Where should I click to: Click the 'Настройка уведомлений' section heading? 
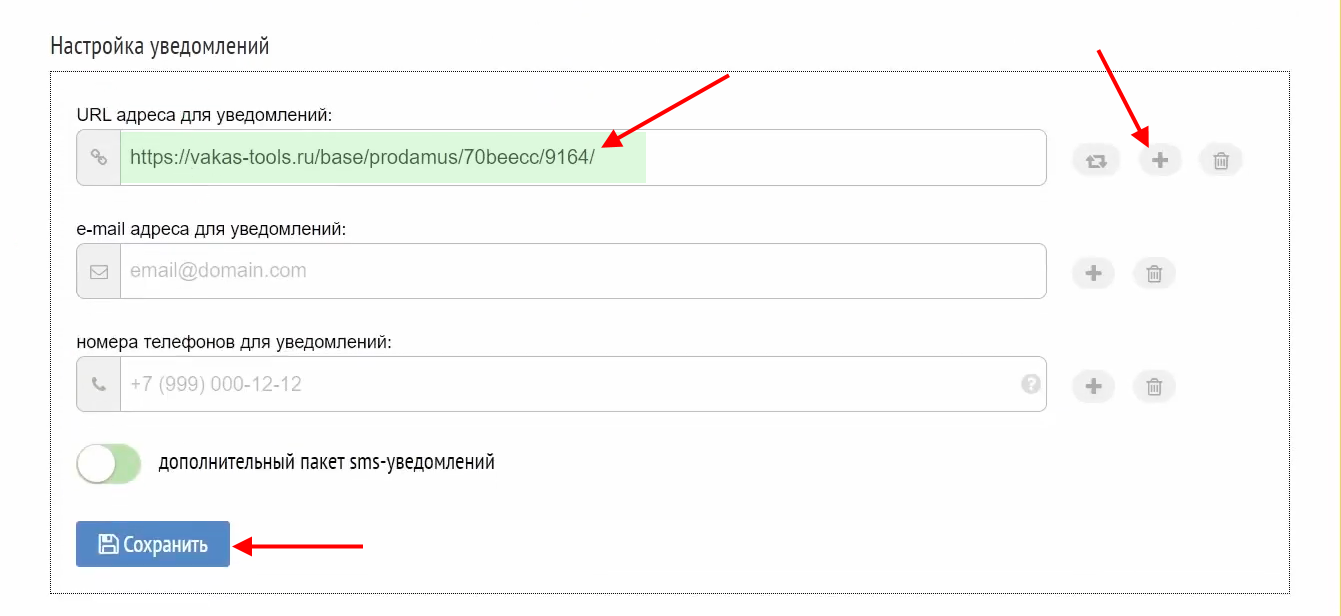coord(160,46)
